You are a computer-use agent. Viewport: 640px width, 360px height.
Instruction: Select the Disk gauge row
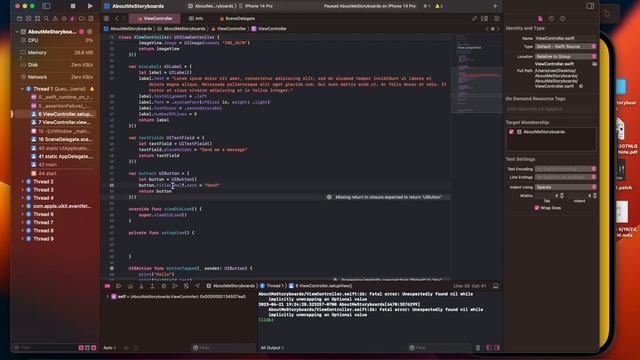tap(56, 65)
